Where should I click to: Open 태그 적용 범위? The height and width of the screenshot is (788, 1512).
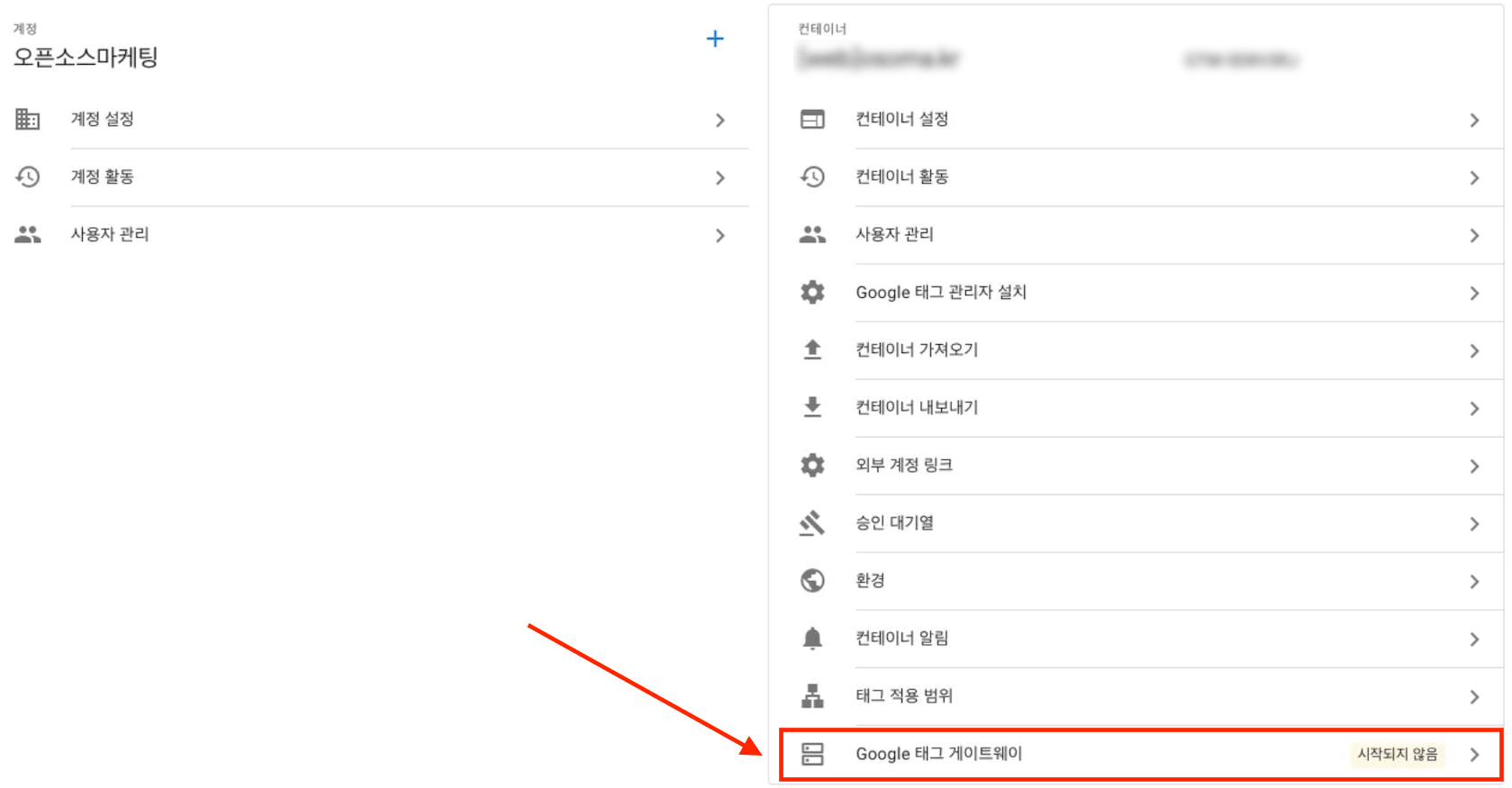coord(904,695)
